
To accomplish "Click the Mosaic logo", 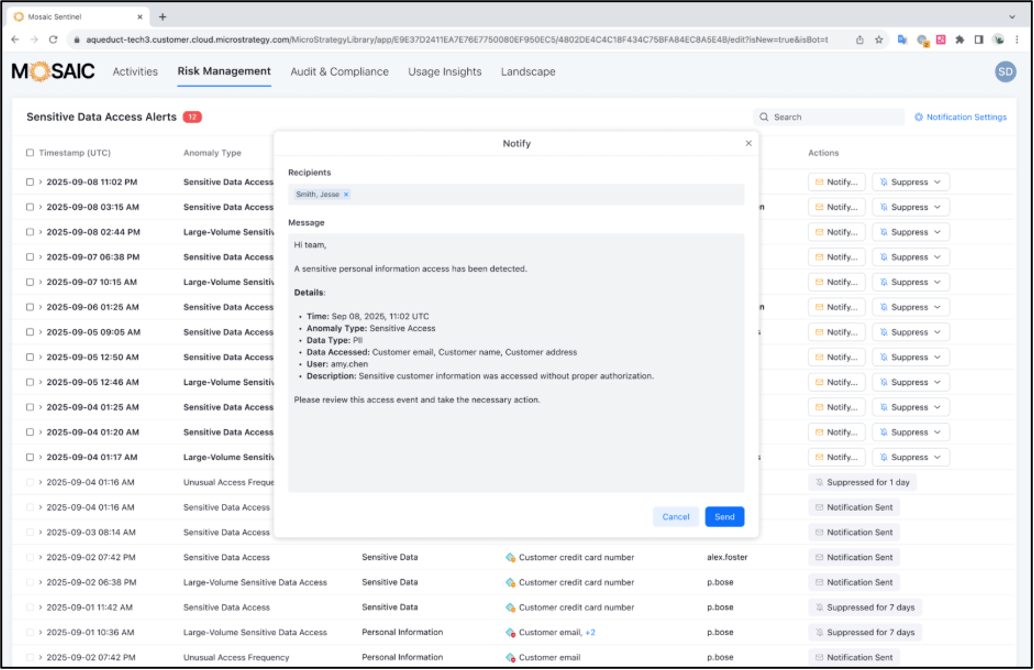I will pos(55,72).
